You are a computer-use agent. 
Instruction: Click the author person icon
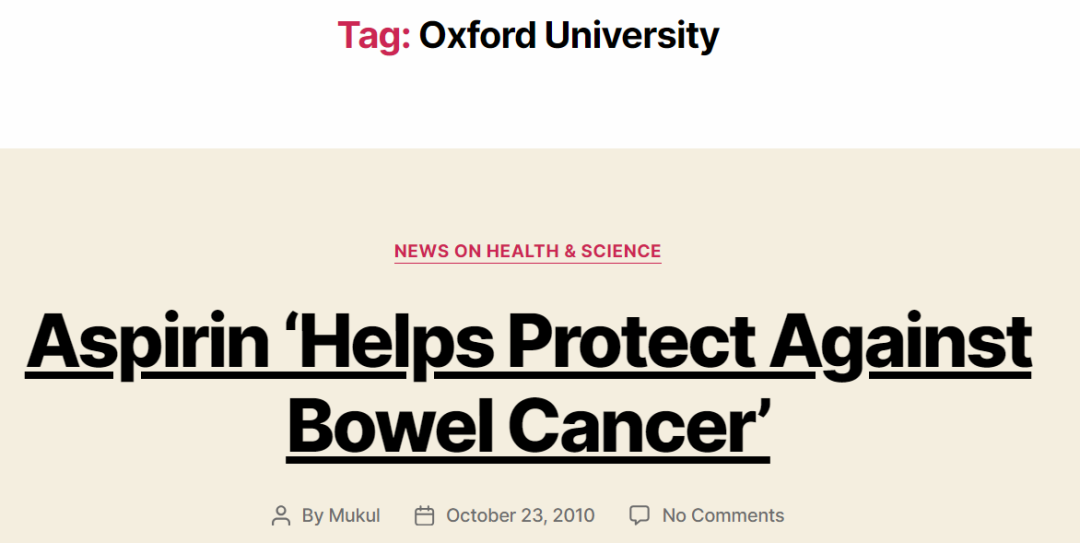[x=281, y=516]
